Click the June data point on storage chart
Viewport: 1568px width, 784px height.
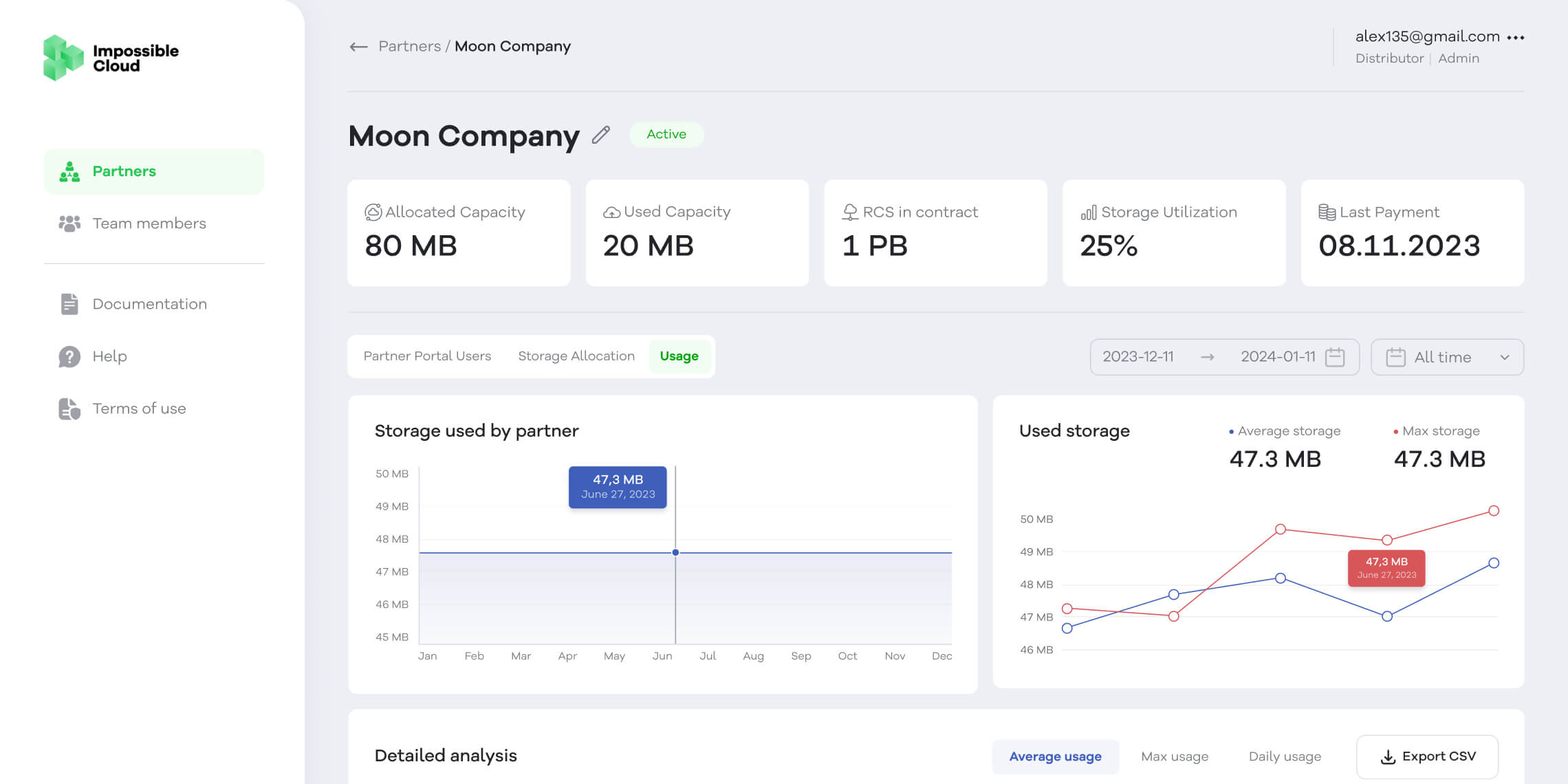tap(675, 552)
